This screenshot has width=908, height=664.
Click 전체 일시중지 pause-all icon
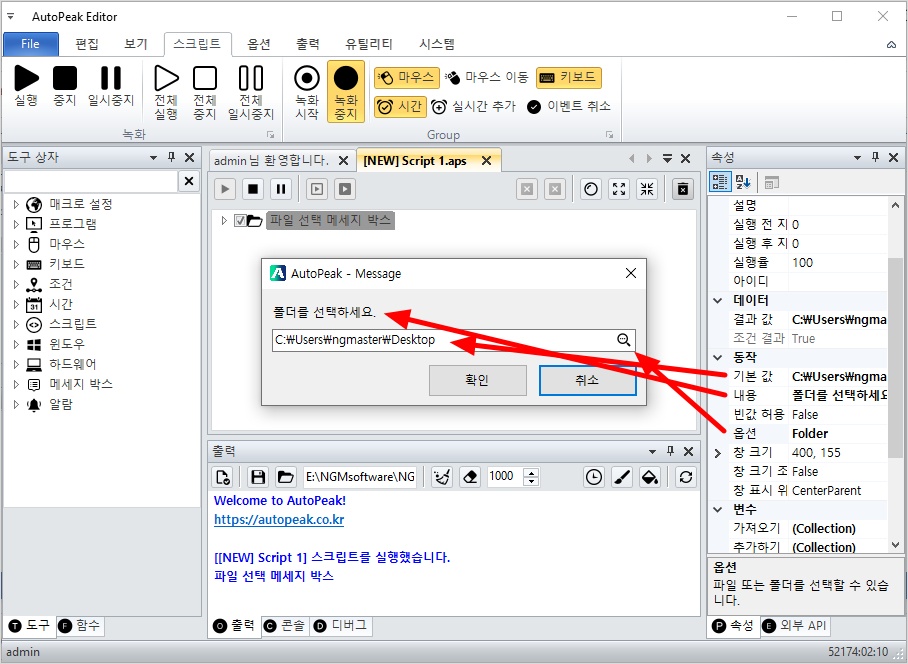(251, 93)
